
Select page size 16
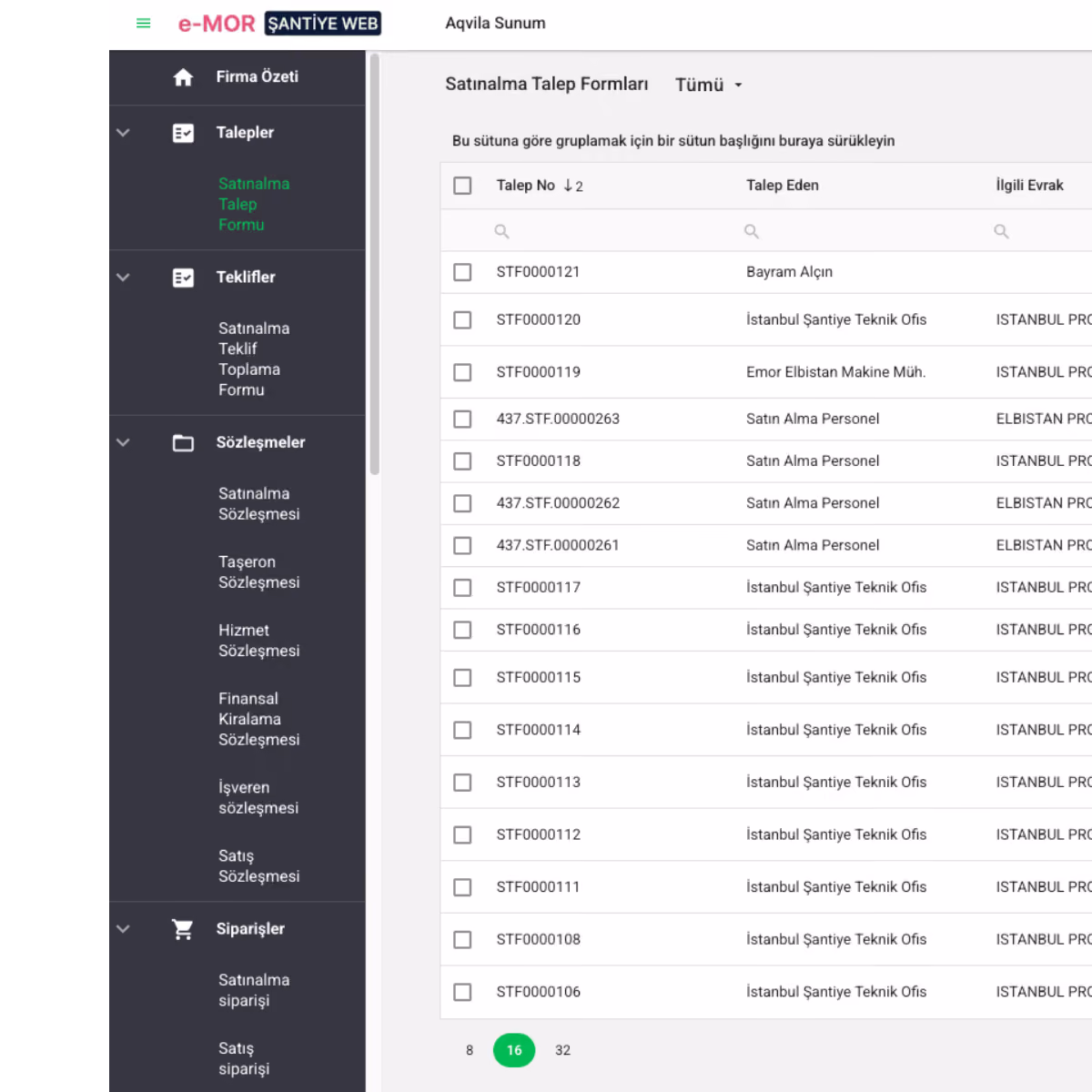tap(514, 1050)
